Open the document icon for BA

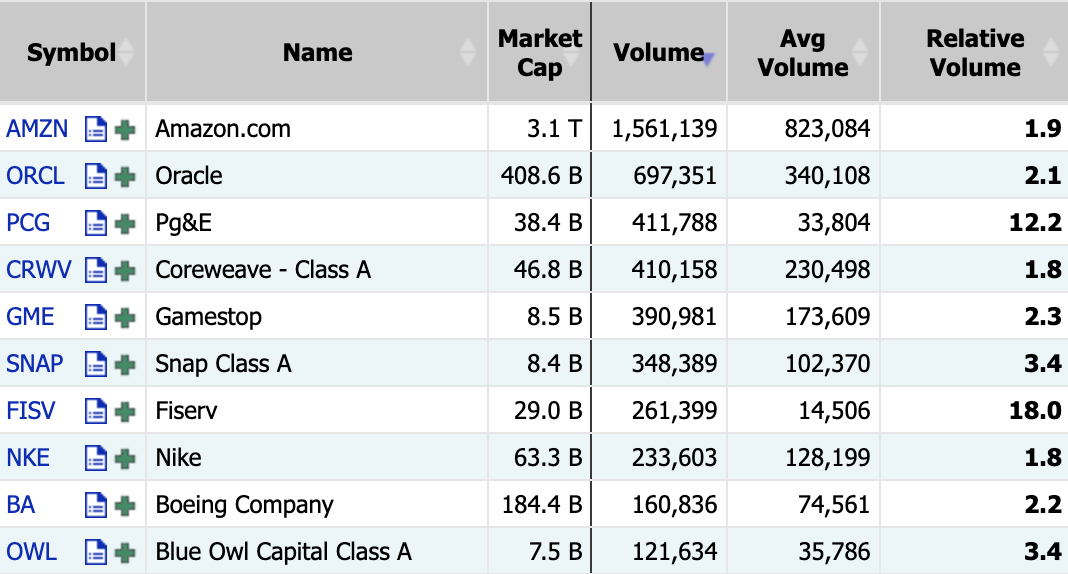[x=95, y=505]
